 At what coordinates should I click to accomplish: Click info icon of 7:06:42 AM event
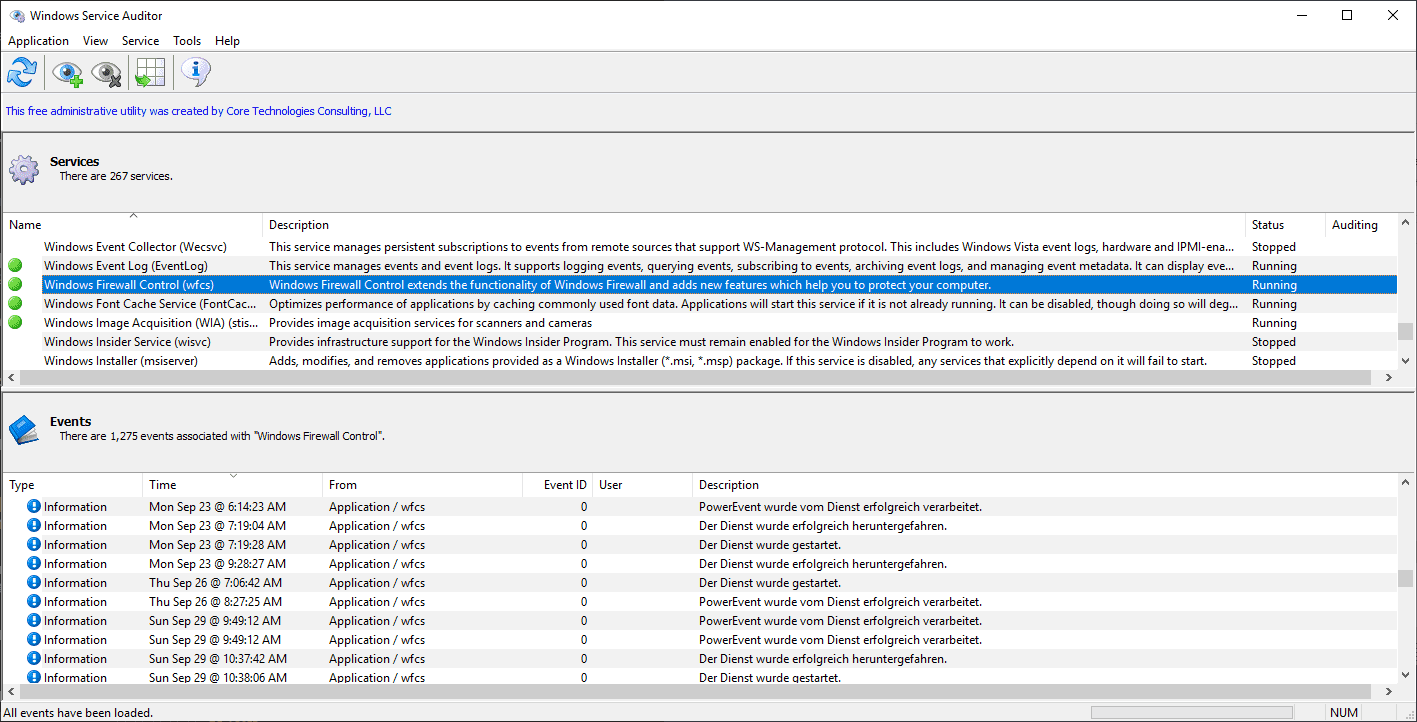coord(34,583)
